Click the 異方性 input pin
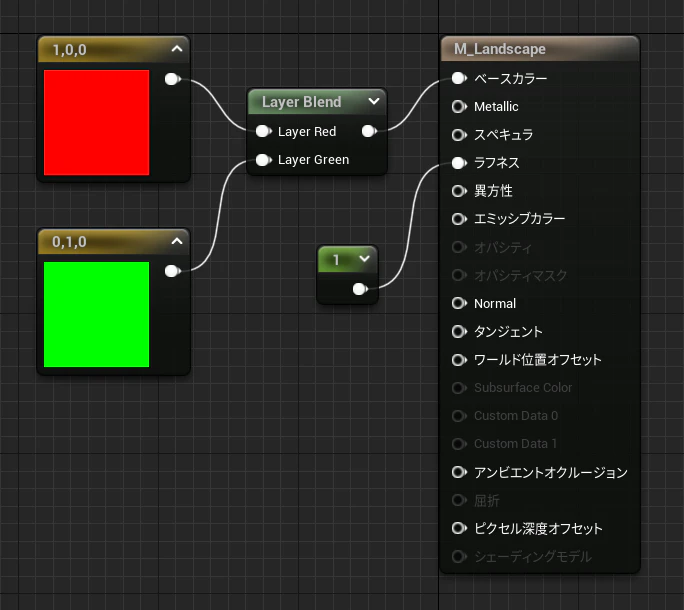 pyautogui.click(x=459, y=191)
